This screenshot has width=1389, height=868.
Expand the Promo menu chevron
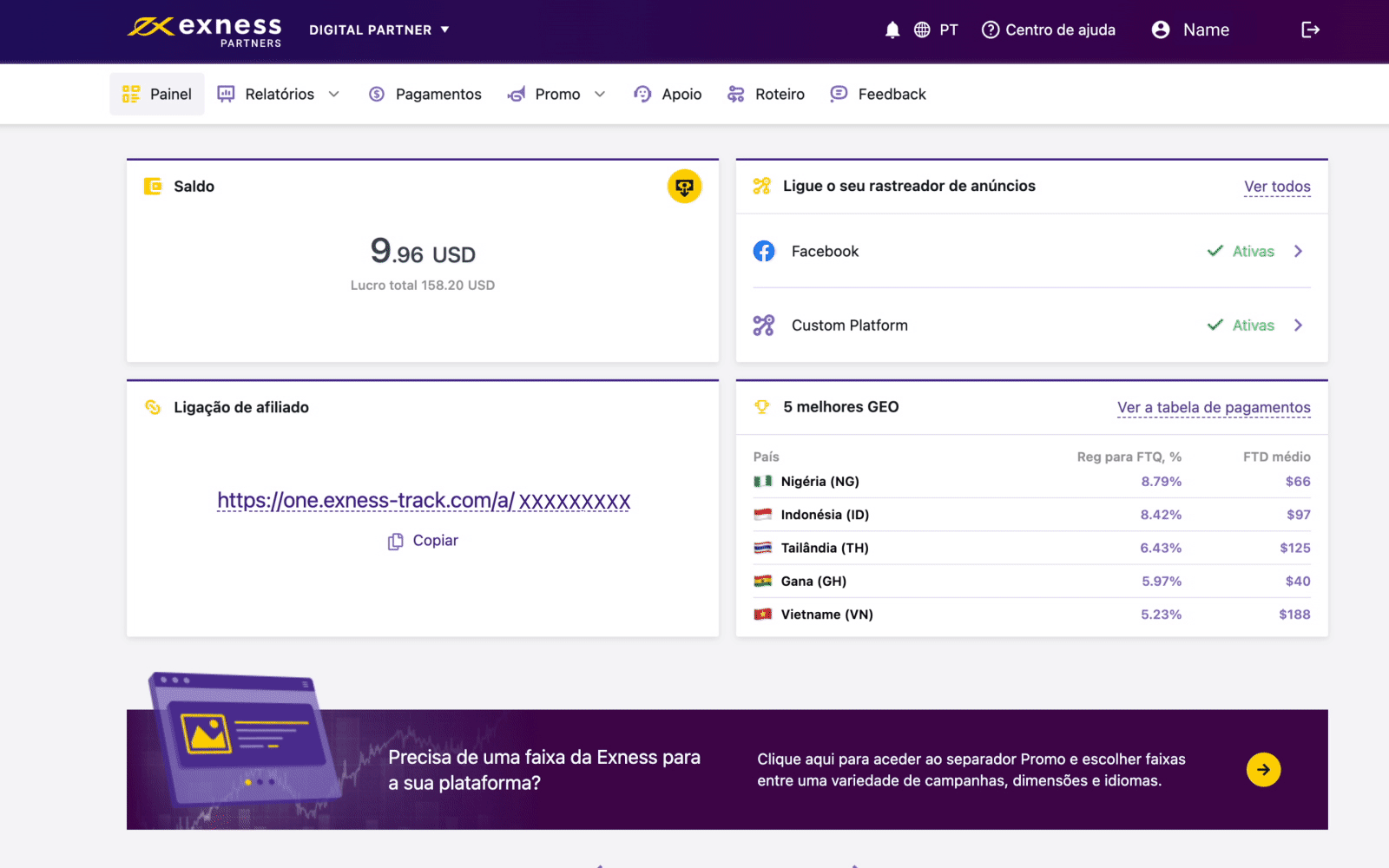600,94
